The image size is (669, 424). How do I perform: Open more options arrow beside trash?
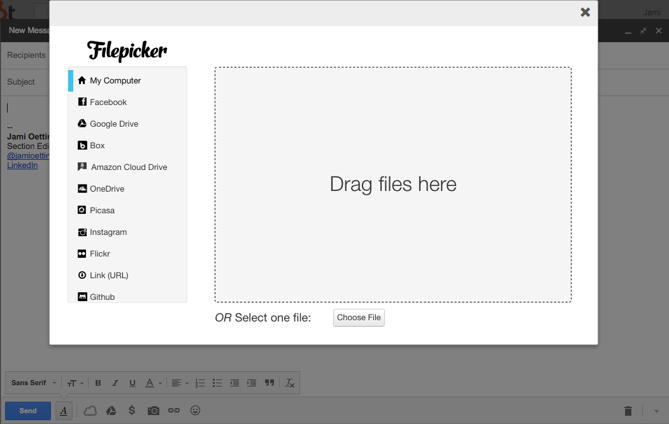(x=656, y=411)
